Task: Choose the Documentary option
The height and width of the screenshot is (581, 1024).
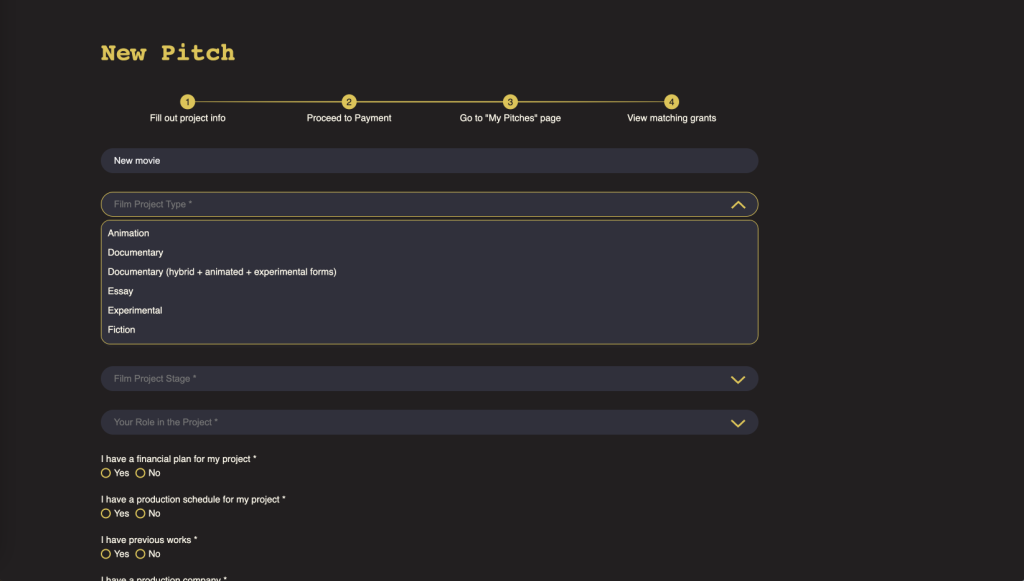Action: pos(135,252)
